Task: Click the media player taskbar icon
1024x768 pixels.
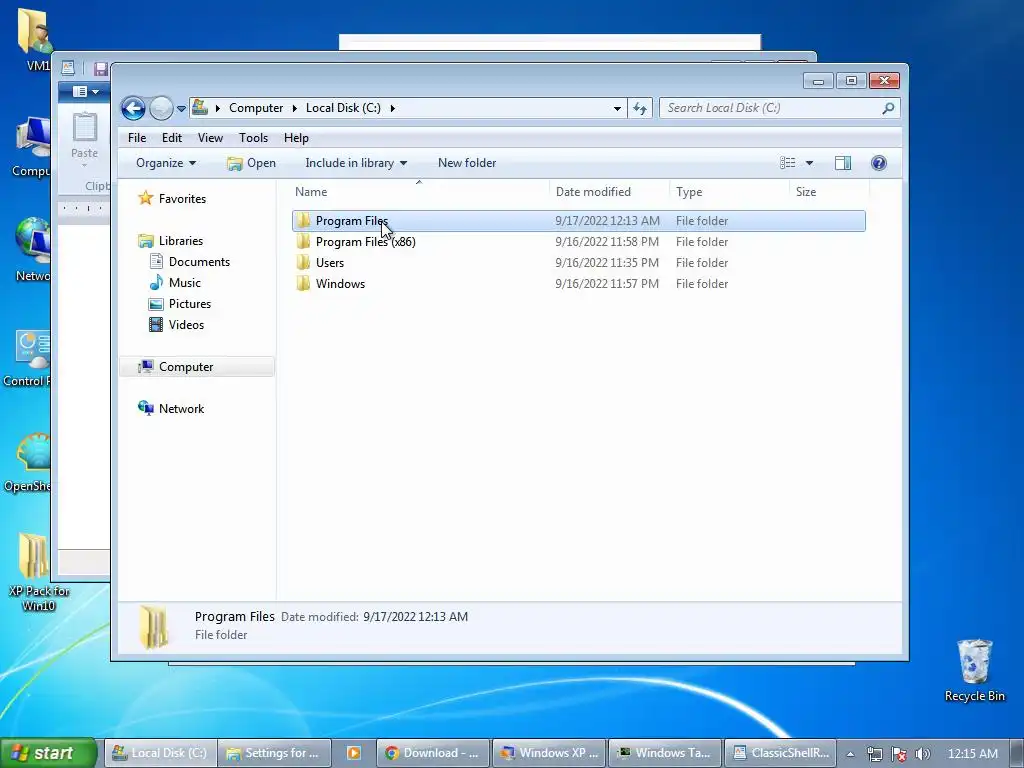Action: pos(354,753)
